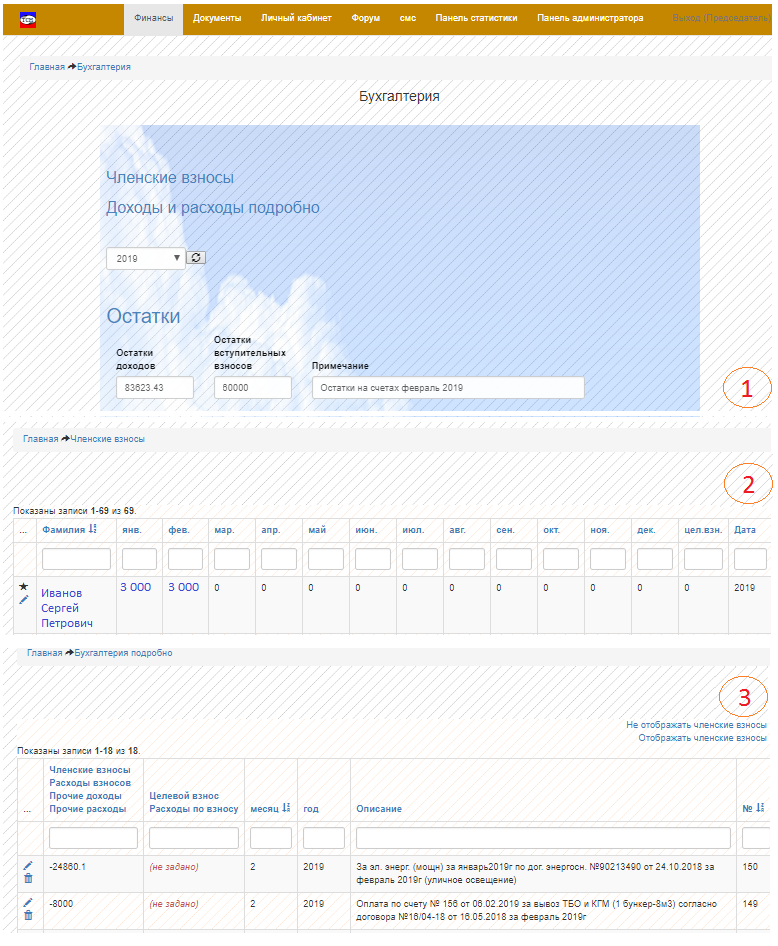Open the Членские взносы heading link

[170, 177]
